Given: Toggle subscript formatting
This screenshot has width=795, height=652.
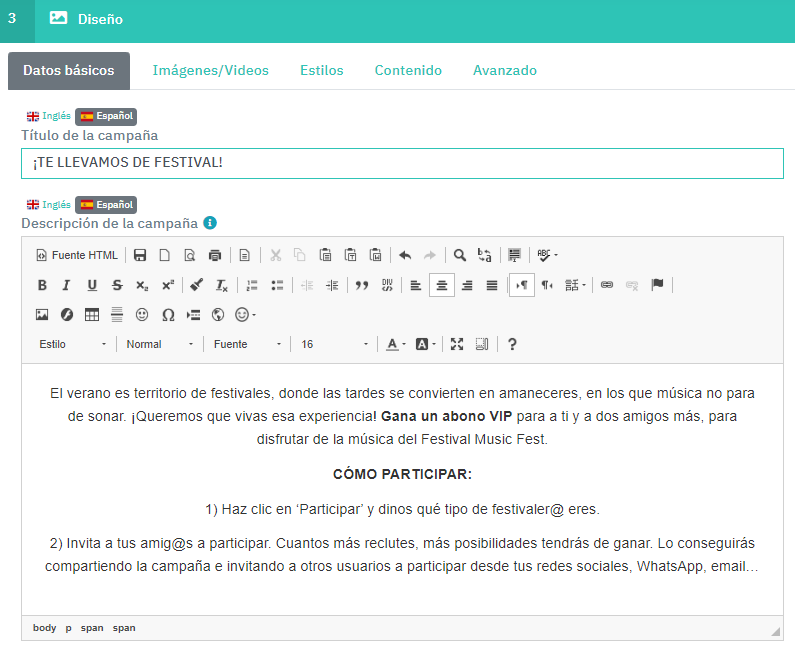Looking at the screenshot, I should click(x=142, y=285).
